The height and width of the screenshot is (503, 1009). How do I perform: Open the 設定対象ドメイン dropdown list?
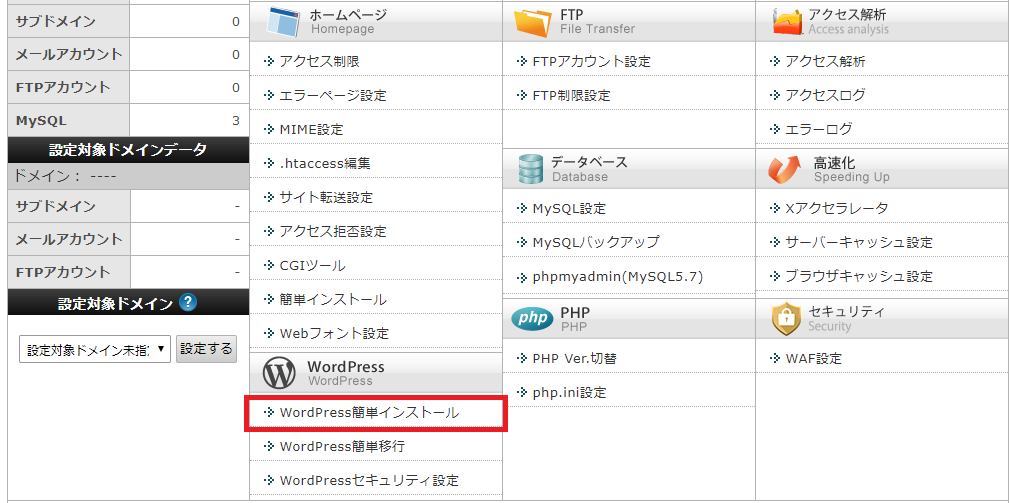click(x=95, y=350)
